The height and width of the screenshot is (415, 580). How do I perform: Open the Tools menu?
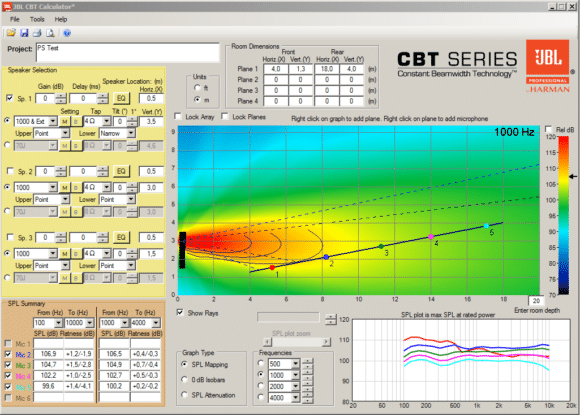coord(37,19)
